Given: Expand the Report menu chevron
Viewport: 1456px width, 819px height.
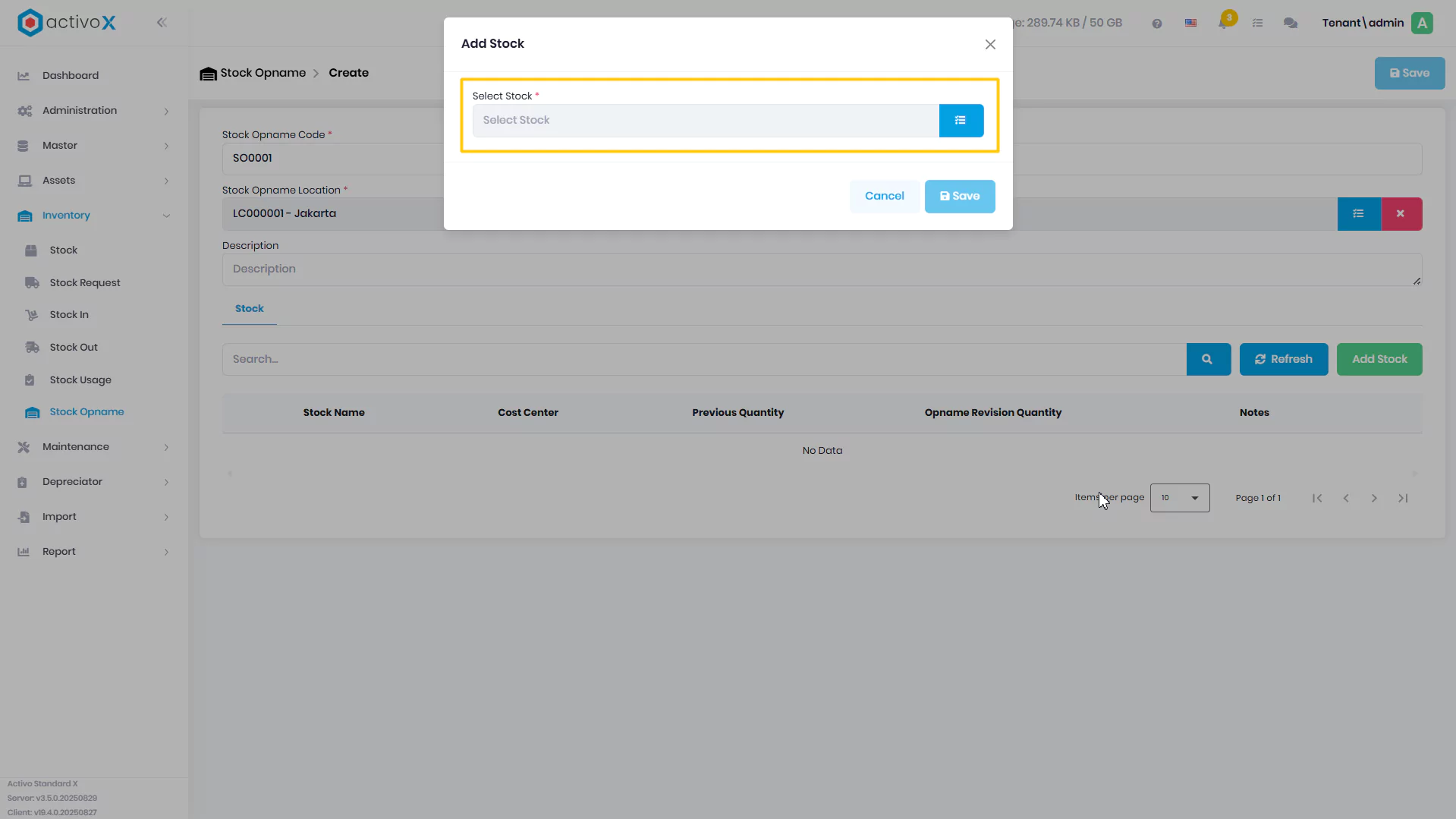Looking at the screenshot, I should pos(166,553).
